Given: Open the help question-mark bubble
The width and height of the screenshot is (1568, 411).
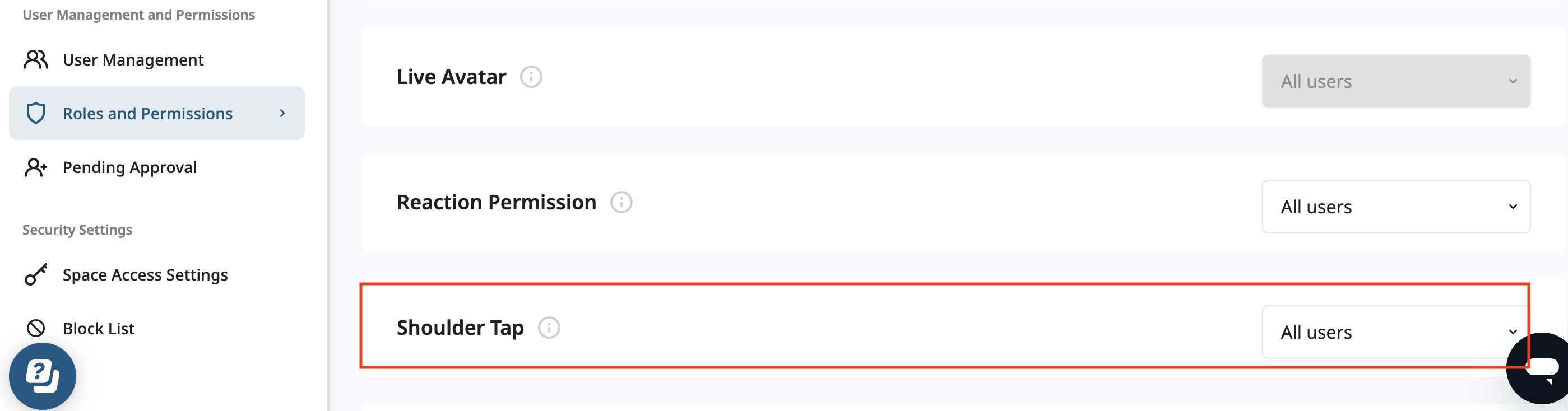Looking at the screenshot, I should (43, 376).
